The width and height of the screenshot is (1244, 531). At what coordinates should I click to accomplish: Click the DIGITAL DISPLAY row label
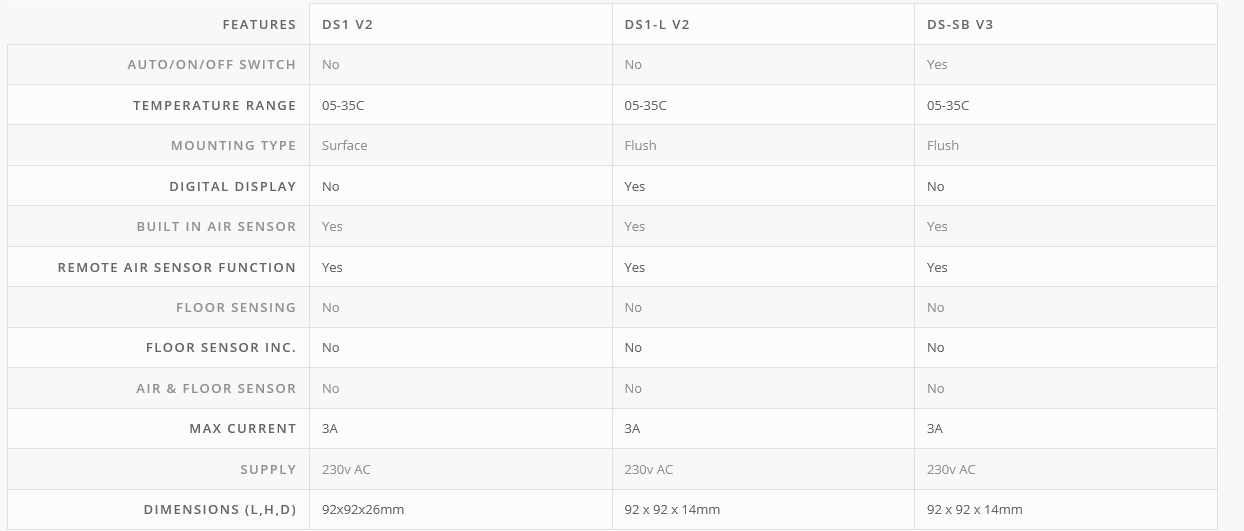click(233, 186)
